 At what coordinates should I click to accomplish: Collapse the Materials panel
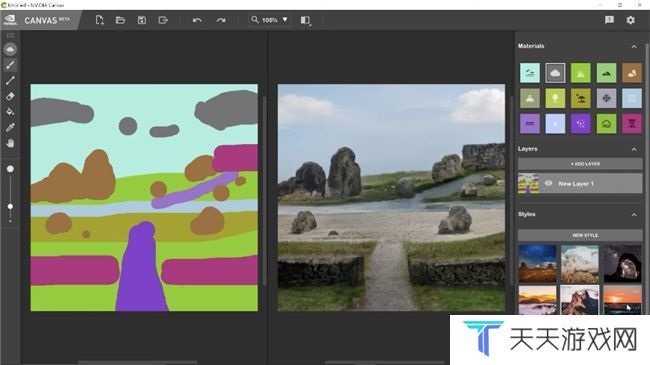[634, 46]
